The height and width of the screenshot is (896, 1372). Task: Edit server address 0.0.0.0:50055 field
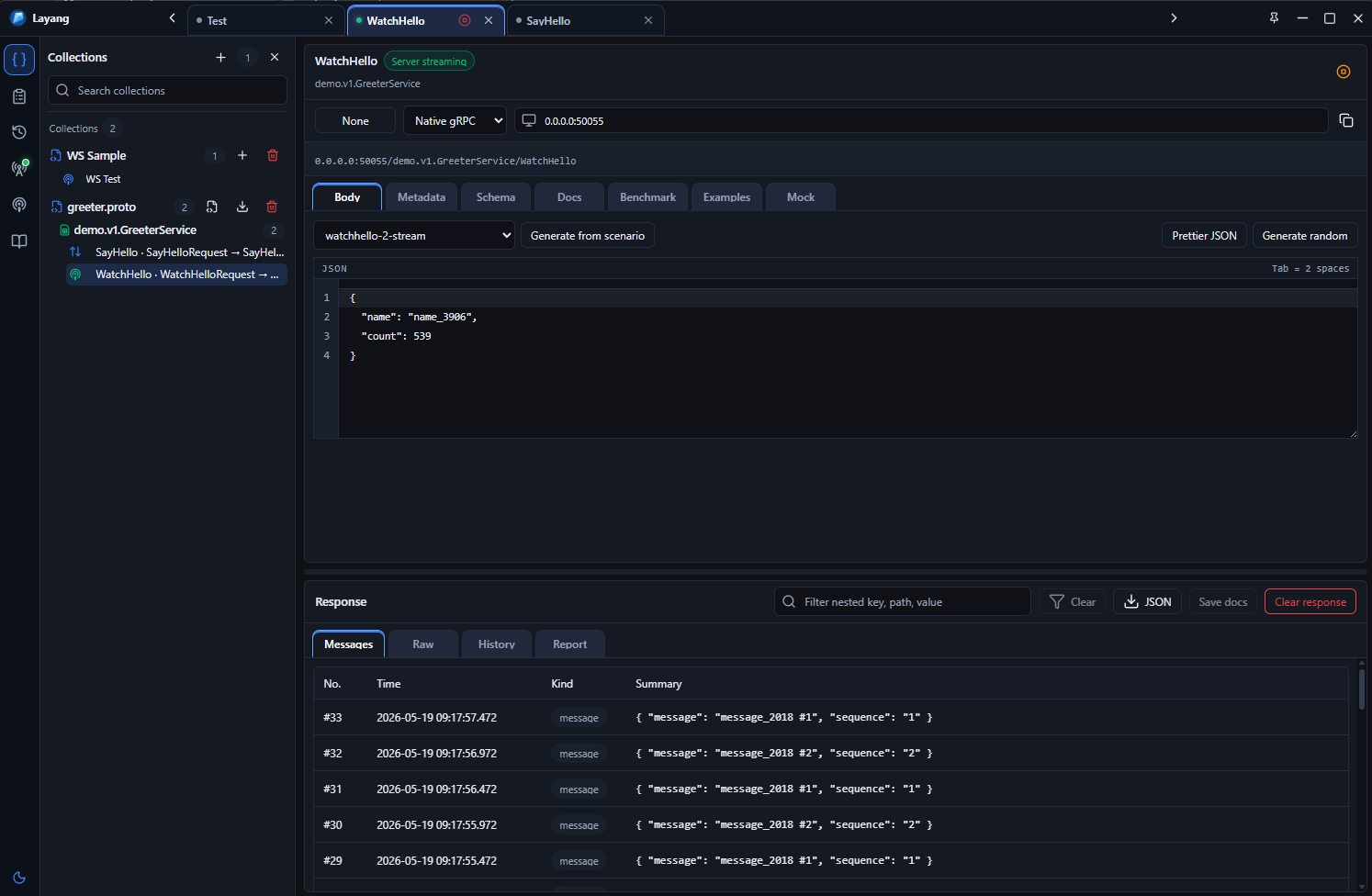point(921,120)
